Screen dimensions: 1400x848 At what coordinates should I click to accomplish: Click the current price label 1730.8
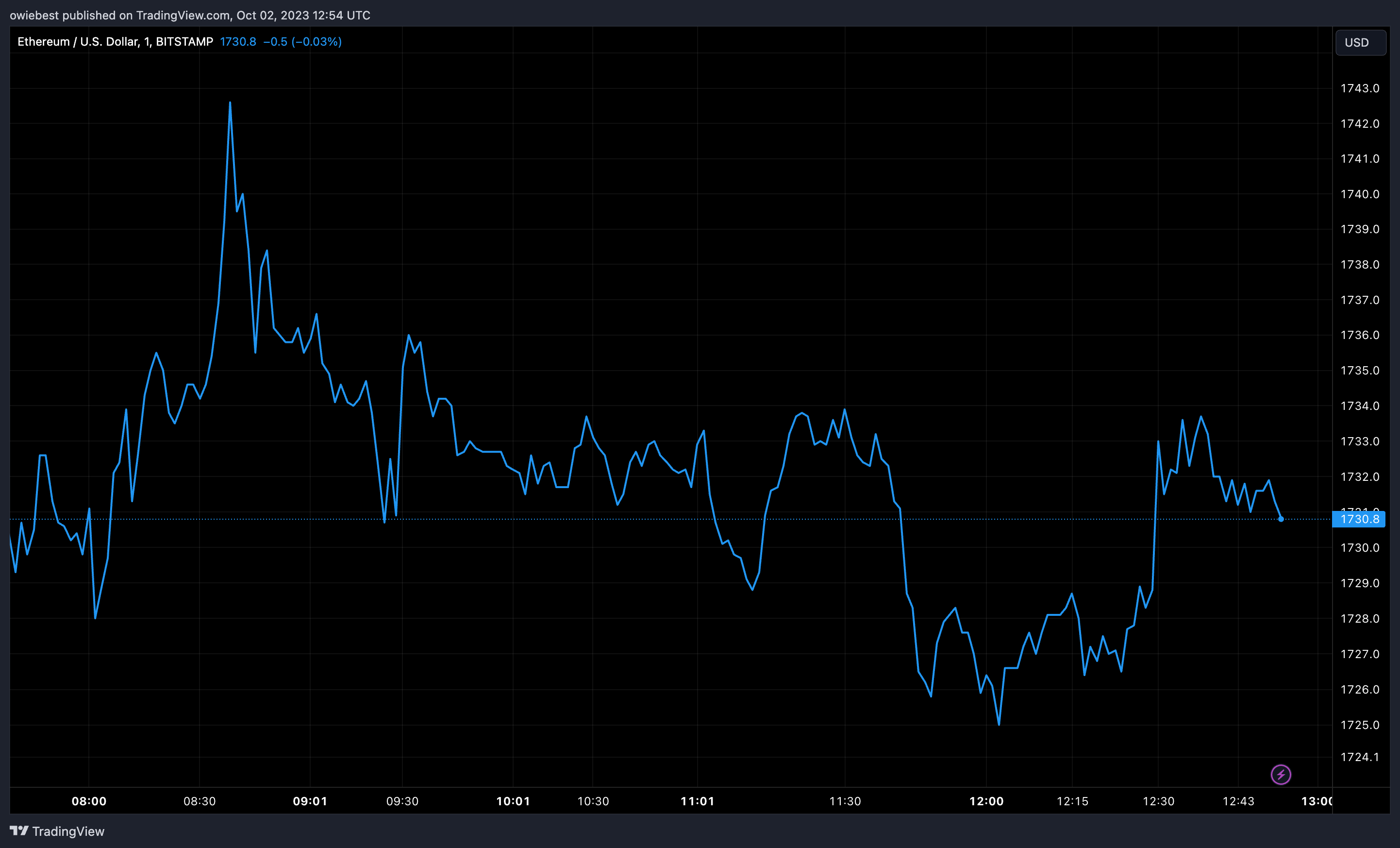click(x=1359, y=519)
